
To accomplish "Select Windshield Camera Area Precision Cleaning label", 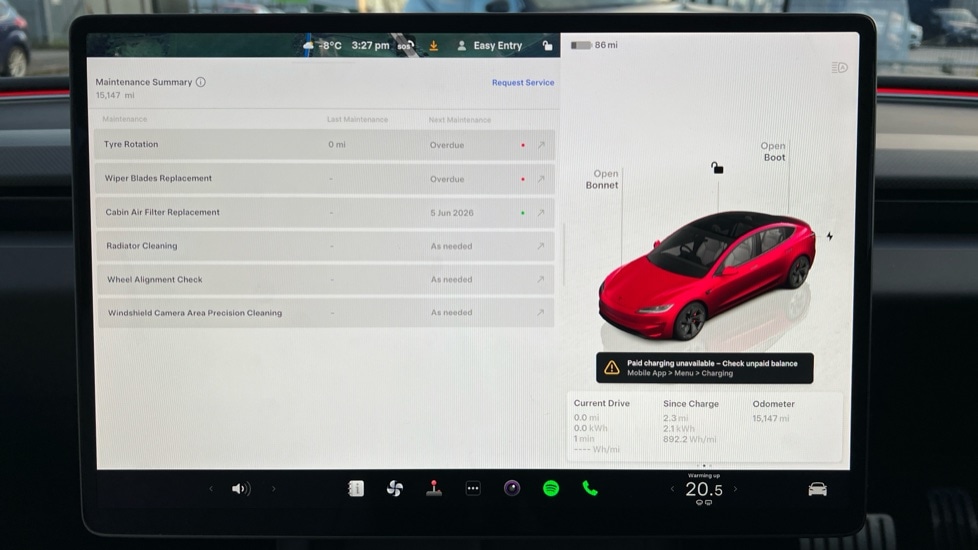I will 195,313.
